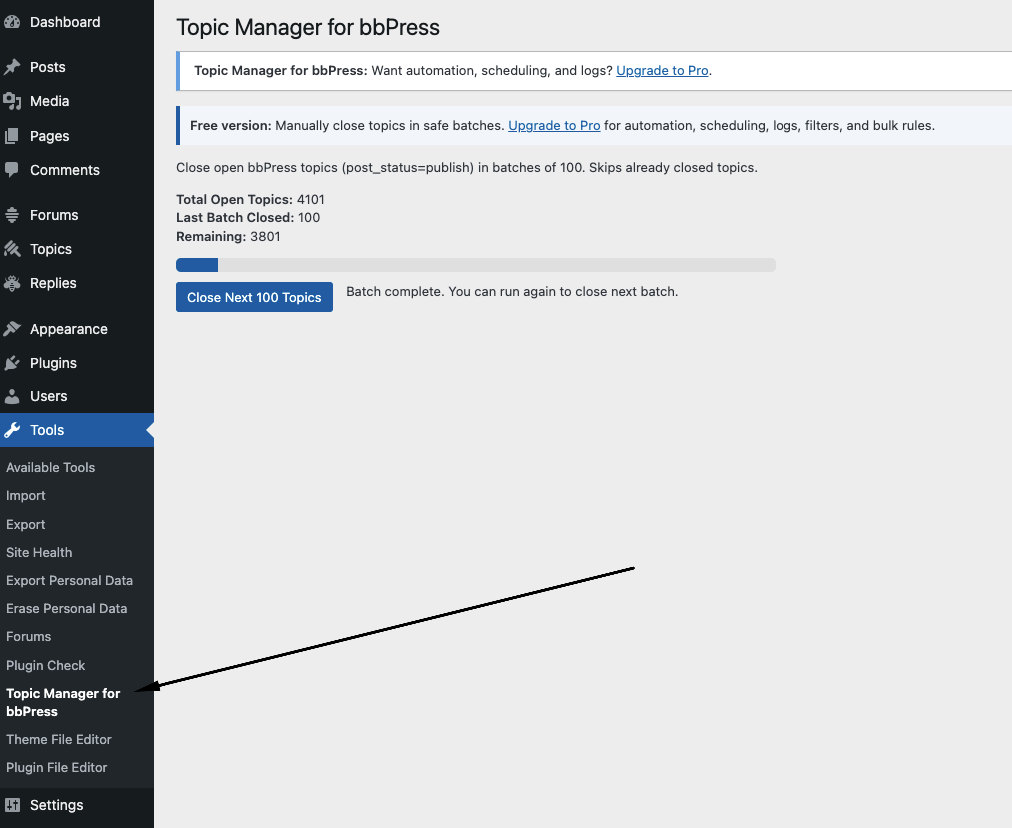Open the Appearance menu
The width and height of the screenshot is (1012, 828).
click(69, 329)
